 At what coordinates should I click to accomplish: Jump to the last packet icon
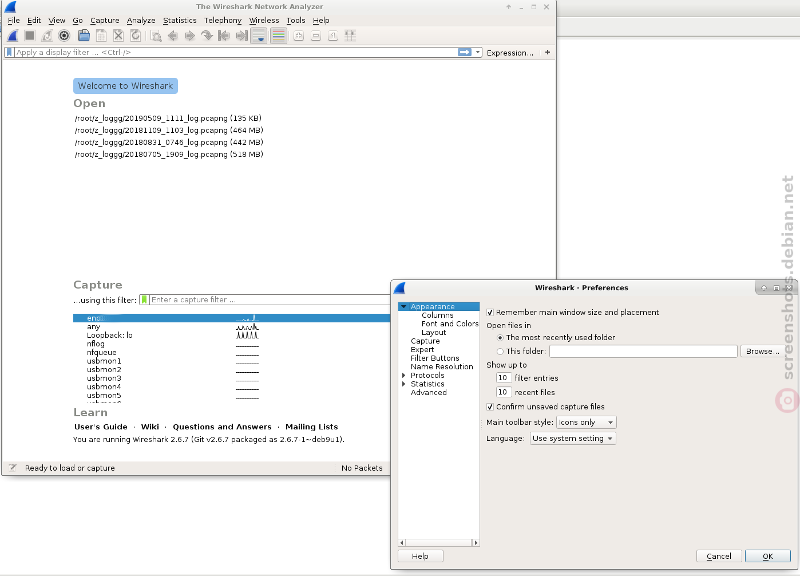point(241,36)
